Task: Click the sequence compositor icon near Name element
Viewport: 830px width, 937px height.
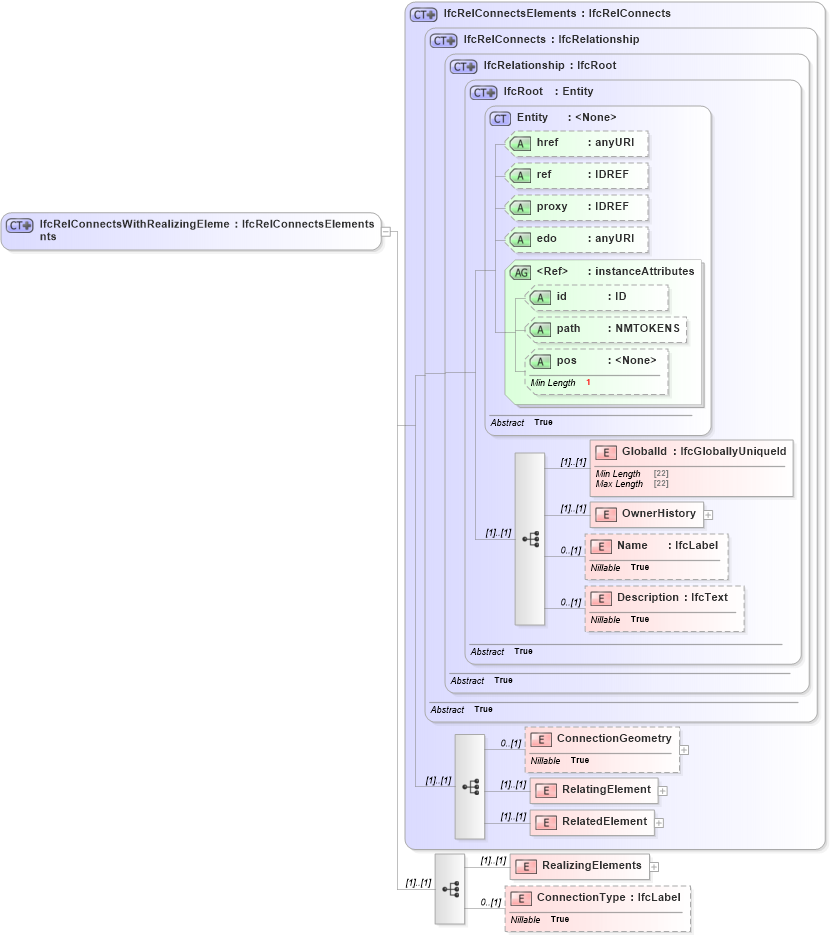Action: (x=530, y=539)
